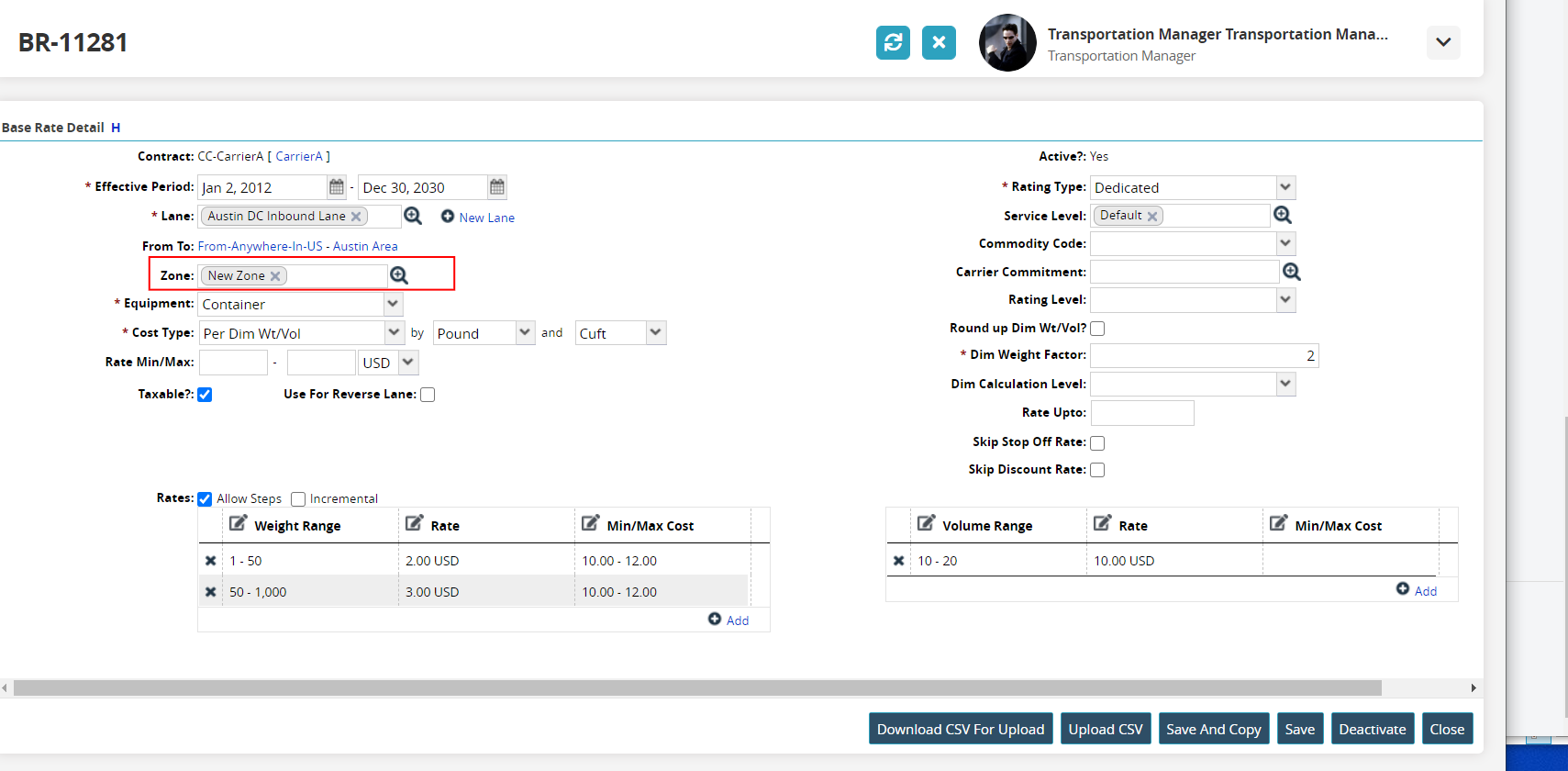The height and width of the screenshot is (771, 1568).
Task: Delete the 1 - 50 weight row
Action: click(211, 561)
